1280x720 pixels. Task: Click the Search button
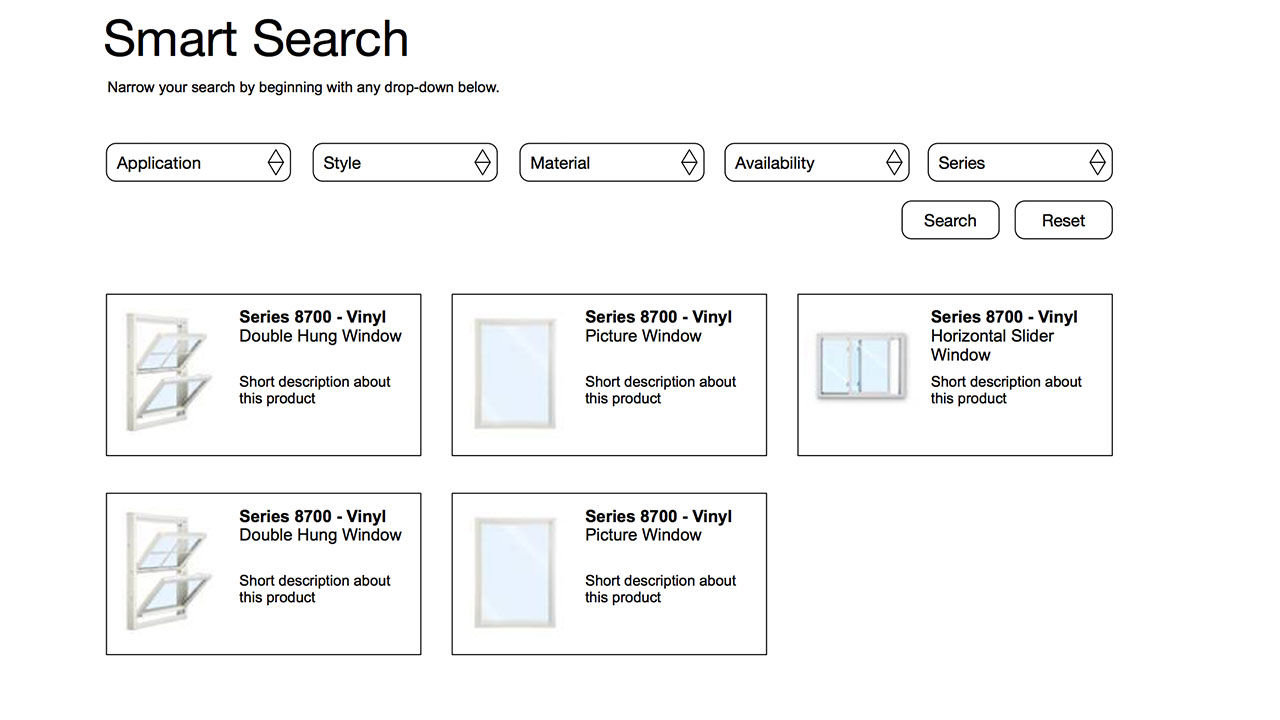coord(950,221)
